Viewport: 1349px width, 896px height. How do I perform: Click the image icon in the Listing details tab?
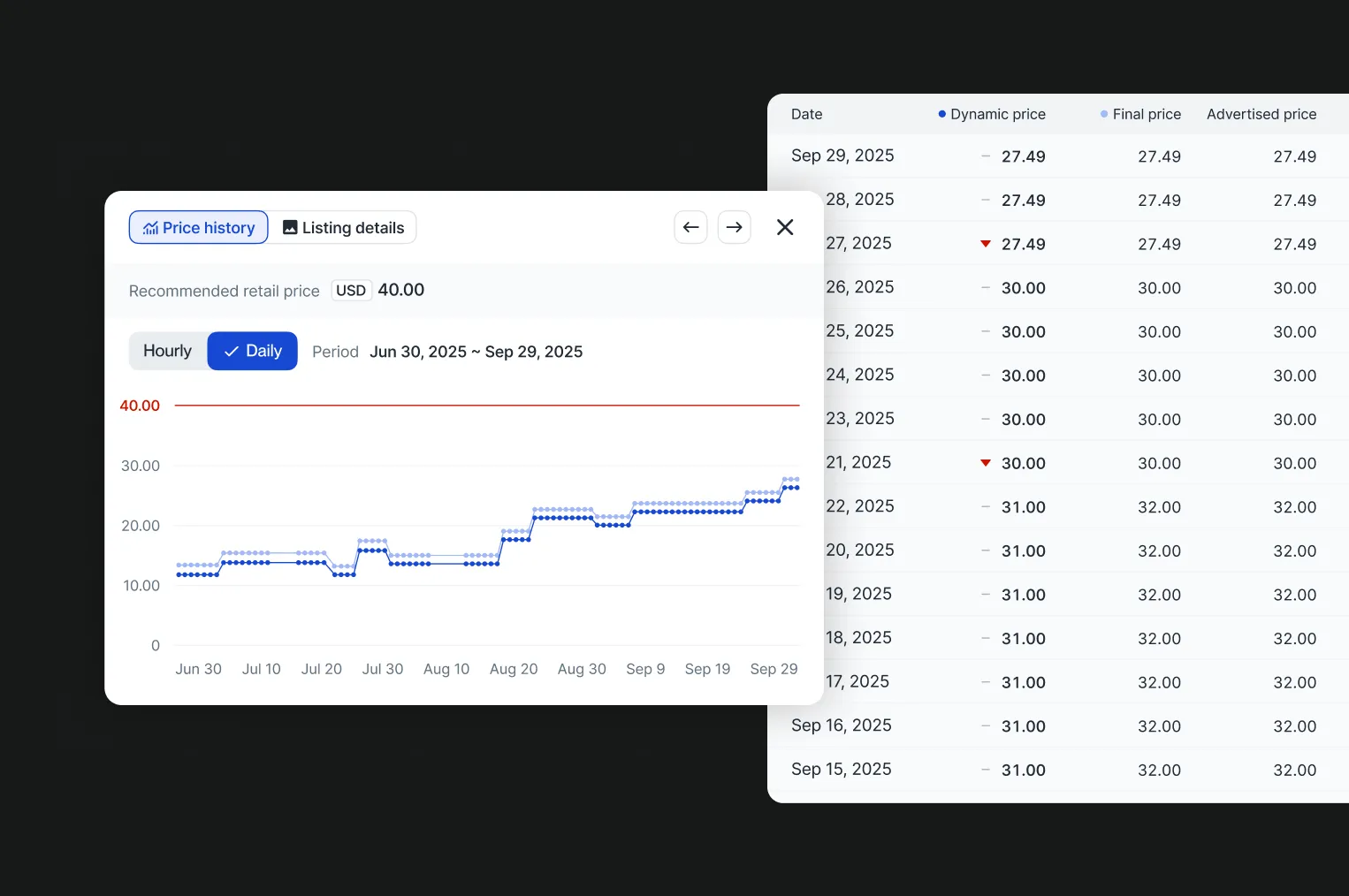(290, 228)
